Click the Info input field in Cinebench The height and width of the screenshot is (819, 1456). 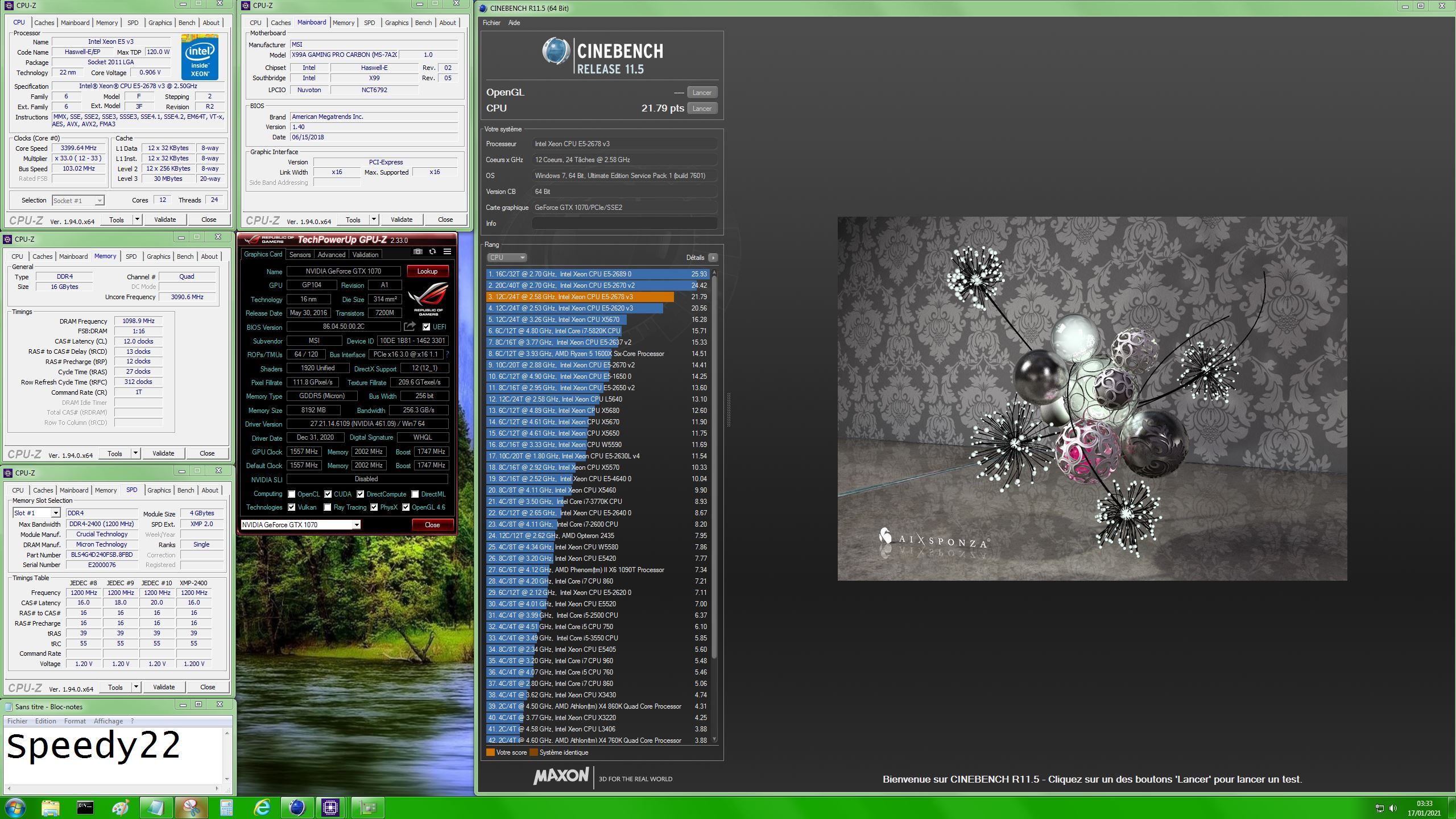tap(624, 224)
